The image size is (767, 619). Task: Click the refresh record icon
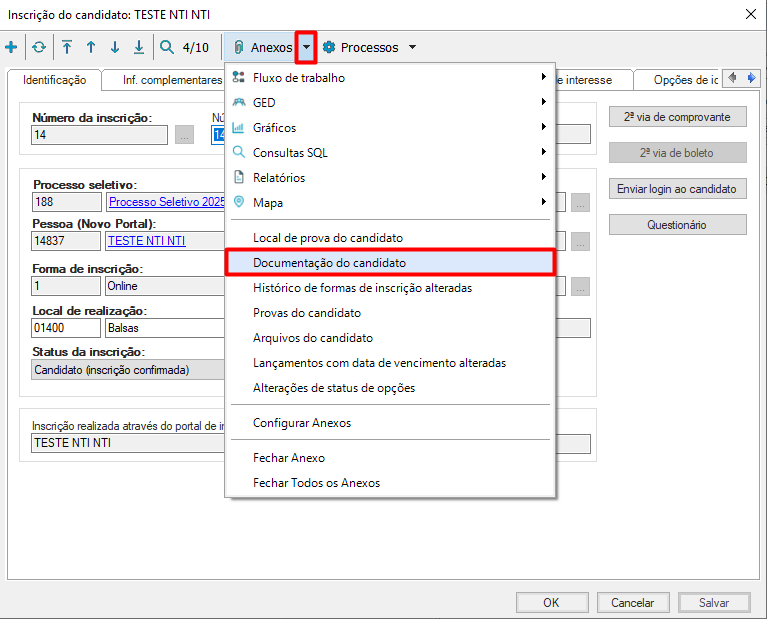click(x=39, y=47)
